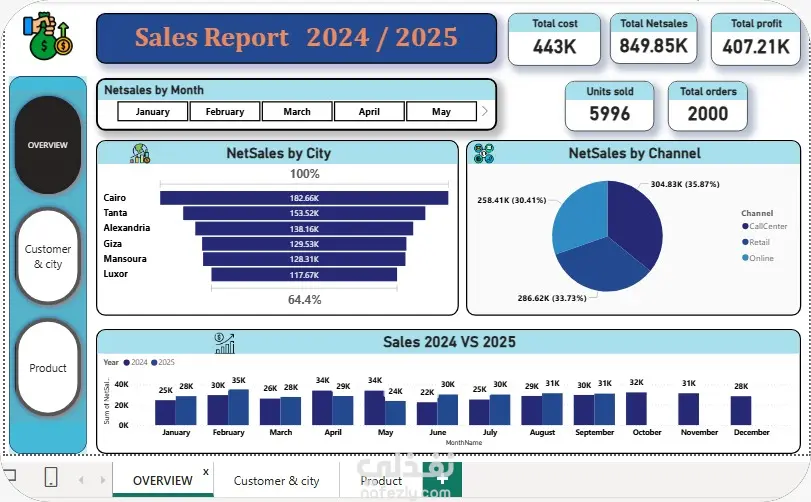Open the Product navigation button
The width and height of the screenshot is (811, 502).
pos(48,368)
